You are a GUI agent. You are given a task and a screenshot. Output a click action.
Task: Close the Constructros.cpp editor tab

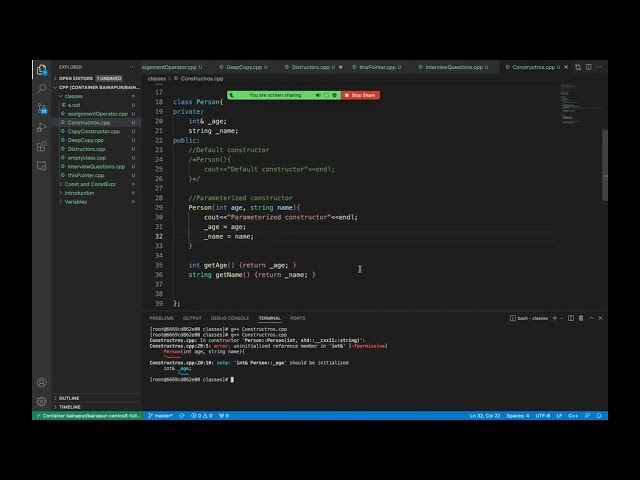tap(566, 67)
